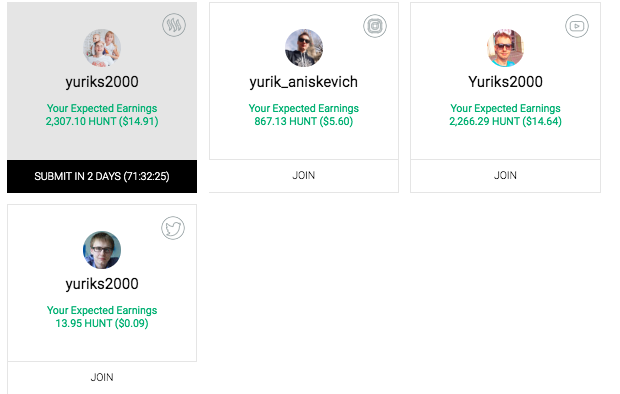Select the yuriks2000 Steem username
This screenshot has height=394, width=620.
[x=102, y=82]
